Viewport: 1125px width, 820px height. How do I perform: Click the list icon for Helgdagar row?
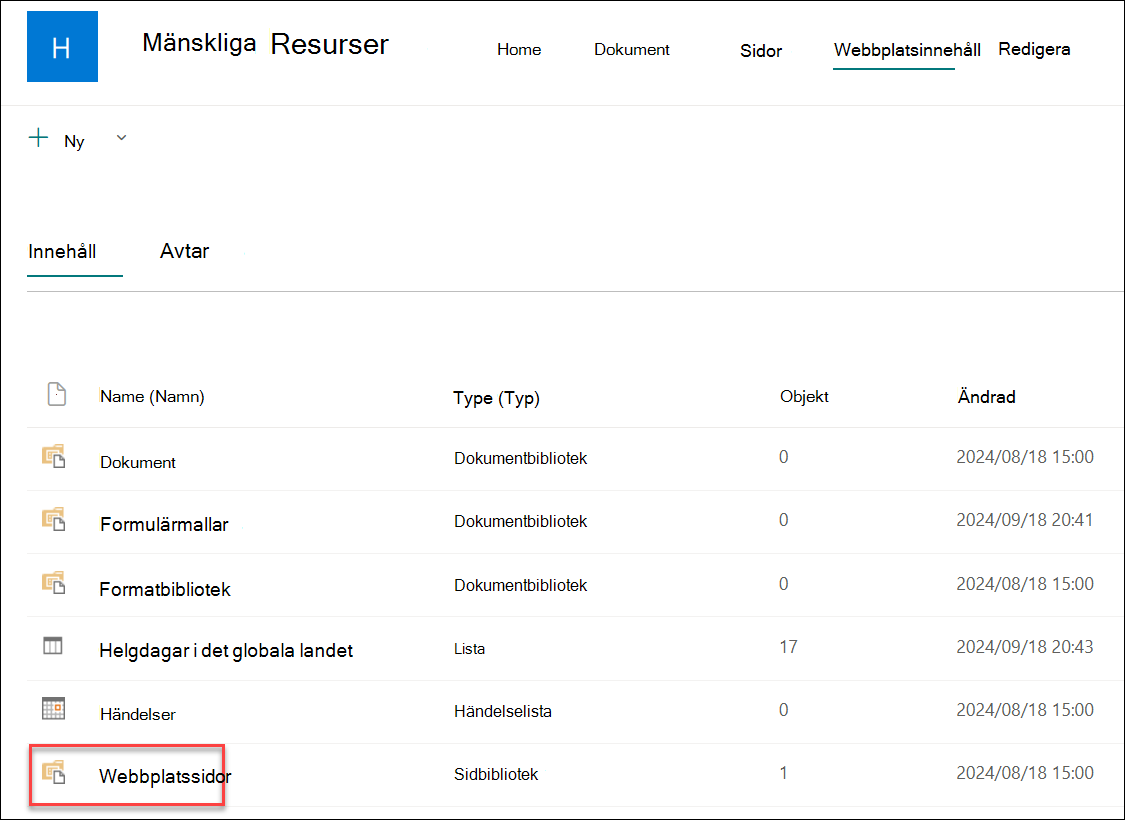tap(53, 646)
